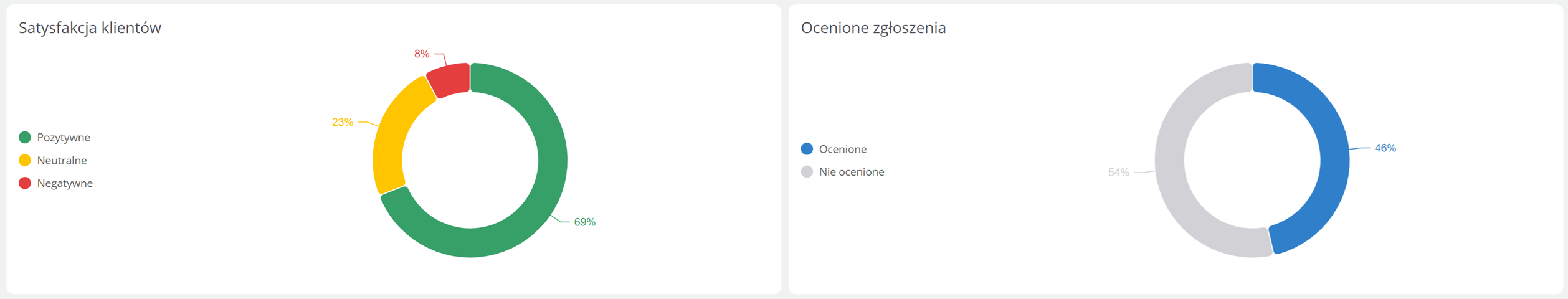Click the blue Ocenione legend dot
The width and height of the screenshot is (1568, 299).
807,149
